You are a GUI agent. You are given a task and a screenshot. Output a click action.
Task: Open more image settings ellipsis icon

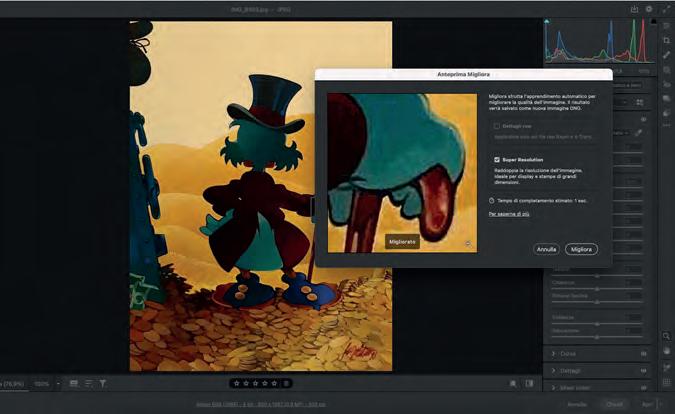666,125
